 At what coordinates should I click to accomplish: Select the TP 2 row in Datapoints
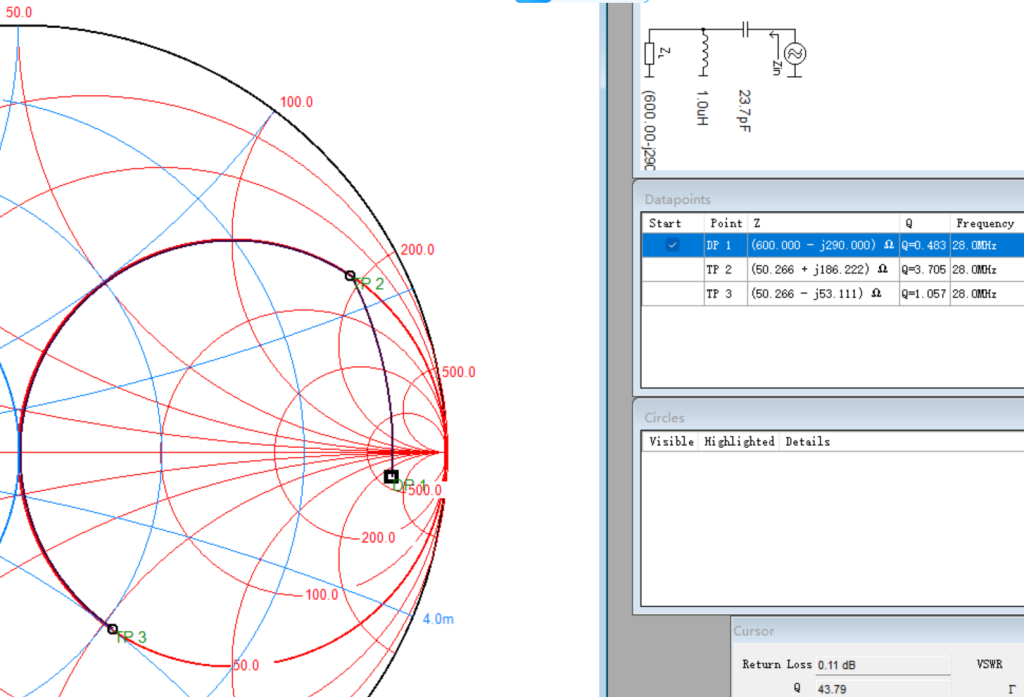click(833, 269)
